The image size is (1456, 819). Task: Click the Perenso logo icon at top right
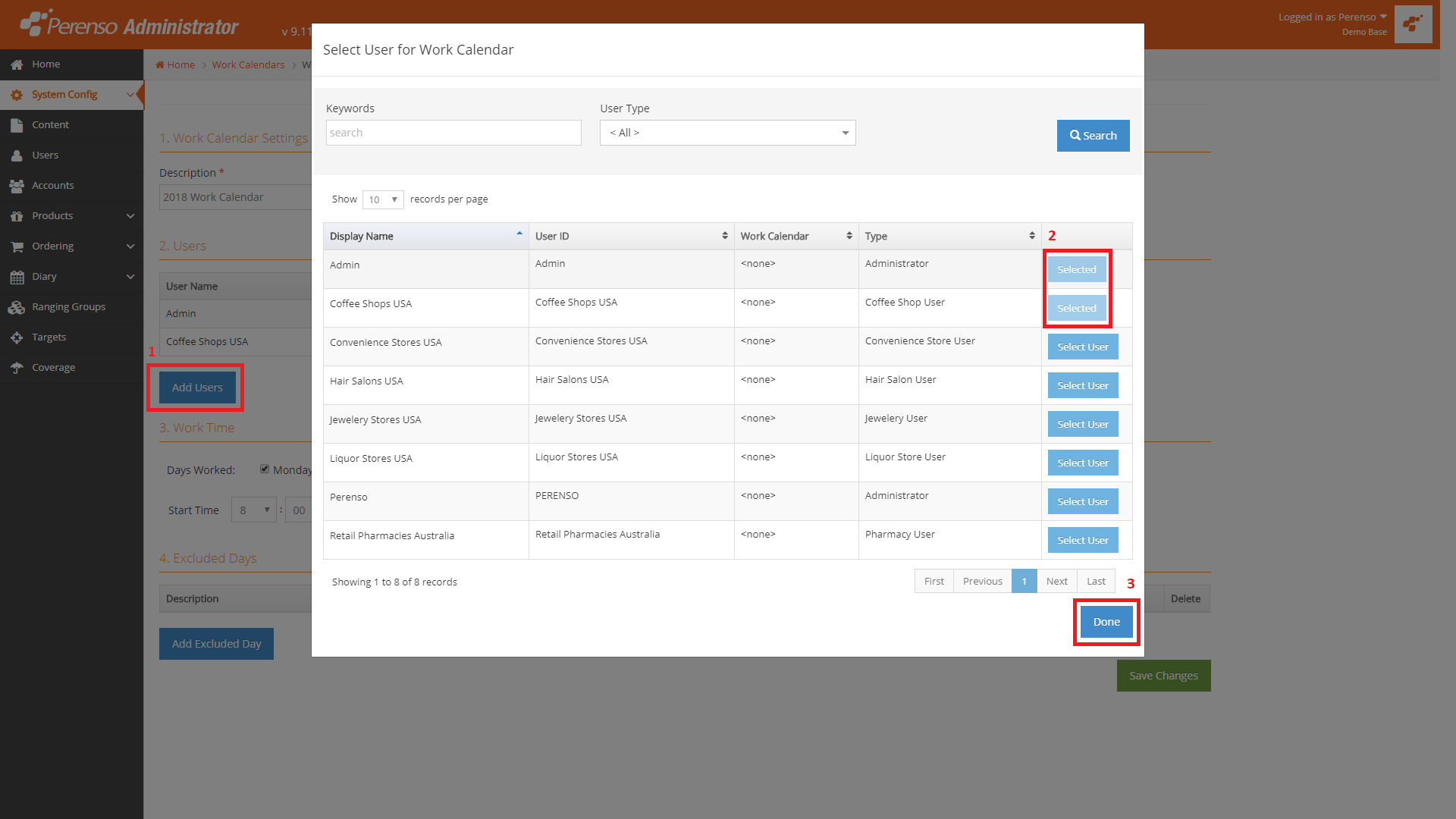coord(1413,24)
